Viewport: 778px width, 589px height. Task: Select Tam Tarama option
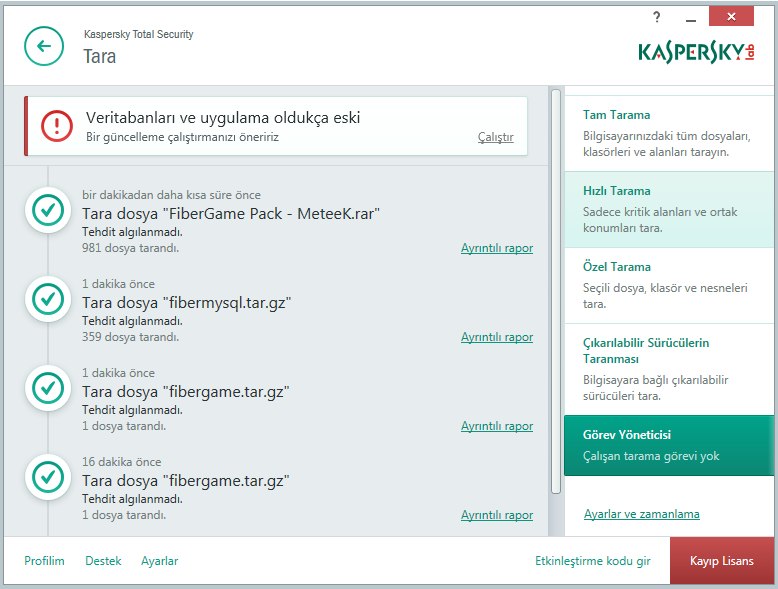tap(669, 133)
